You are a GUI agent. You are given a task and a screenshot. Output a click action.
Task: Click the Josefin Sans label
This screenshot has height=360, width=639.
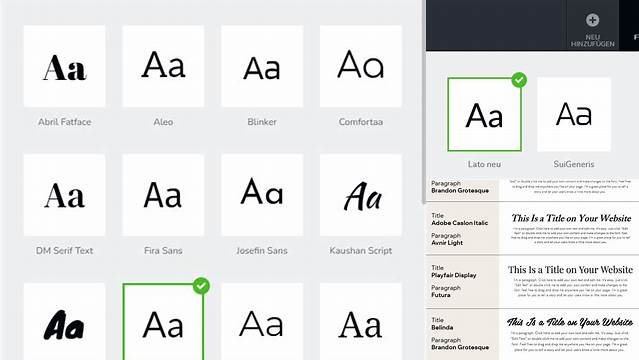pos(262,251)
